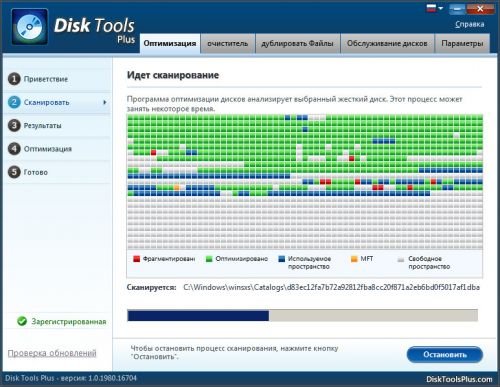Click the Зарегистрированная status label

point(69,322)
